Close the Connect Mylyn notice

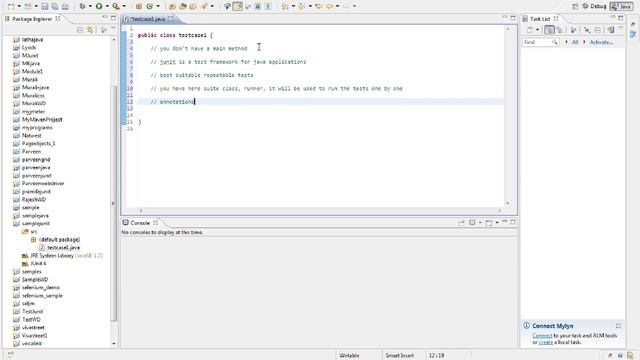(618, 326)
